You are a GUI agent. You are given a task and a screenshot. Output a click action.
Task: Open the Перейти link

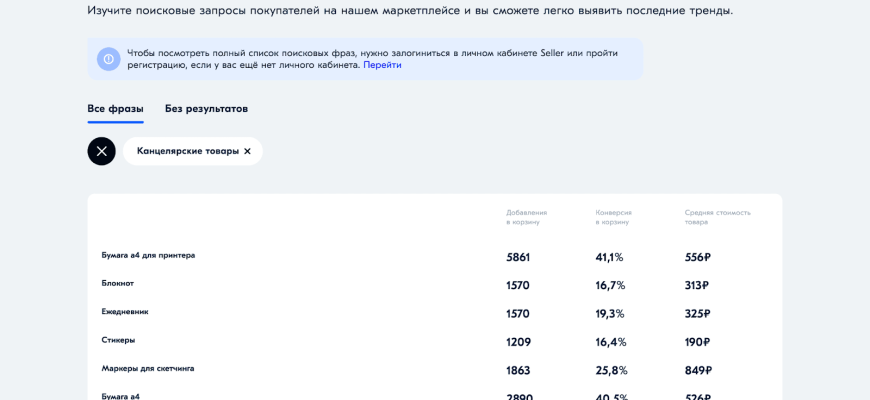click(x=382, y=65)
